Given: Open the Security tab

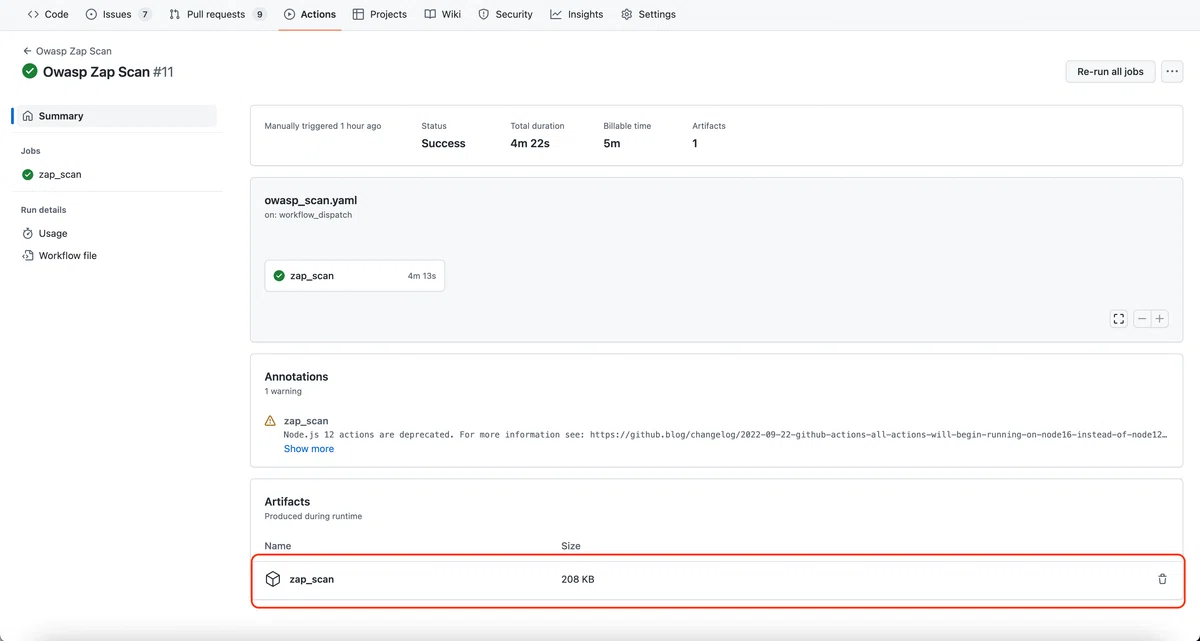Looking at the screenshot, I should (505, 14).
